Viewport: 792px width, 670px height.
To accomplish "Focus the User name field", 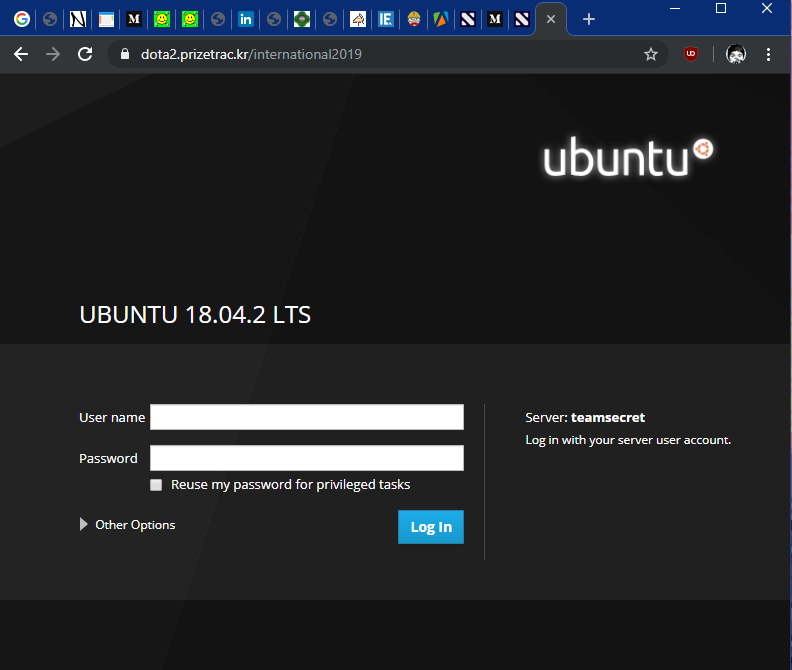I will pyautogui.click(x=307, y=417).
